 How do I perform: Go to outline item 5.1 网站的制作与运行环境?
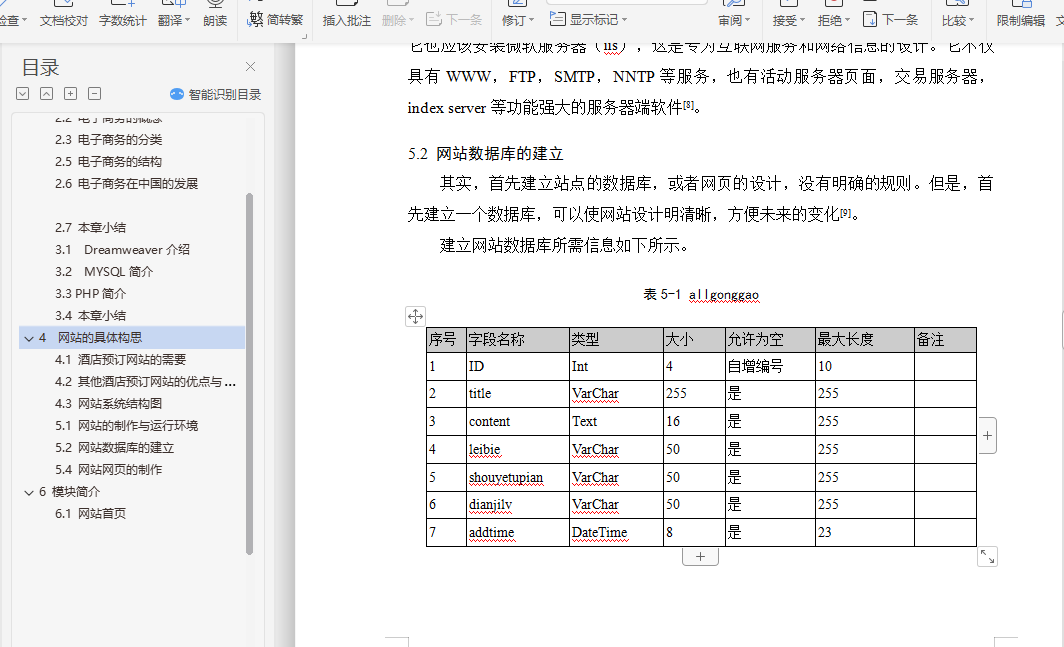(126, 426)
